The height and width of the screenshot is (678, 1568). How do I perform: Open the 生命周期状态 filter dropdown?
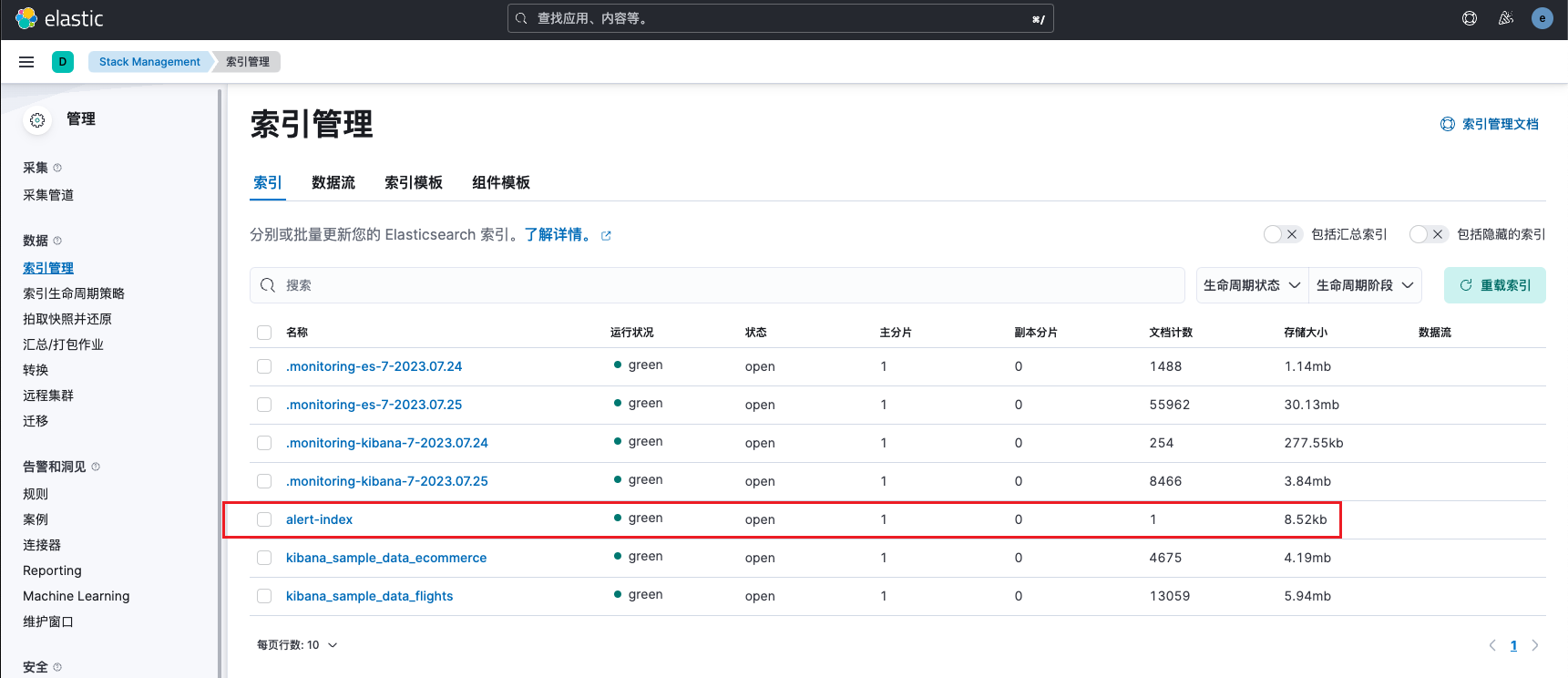point(1252,285)
